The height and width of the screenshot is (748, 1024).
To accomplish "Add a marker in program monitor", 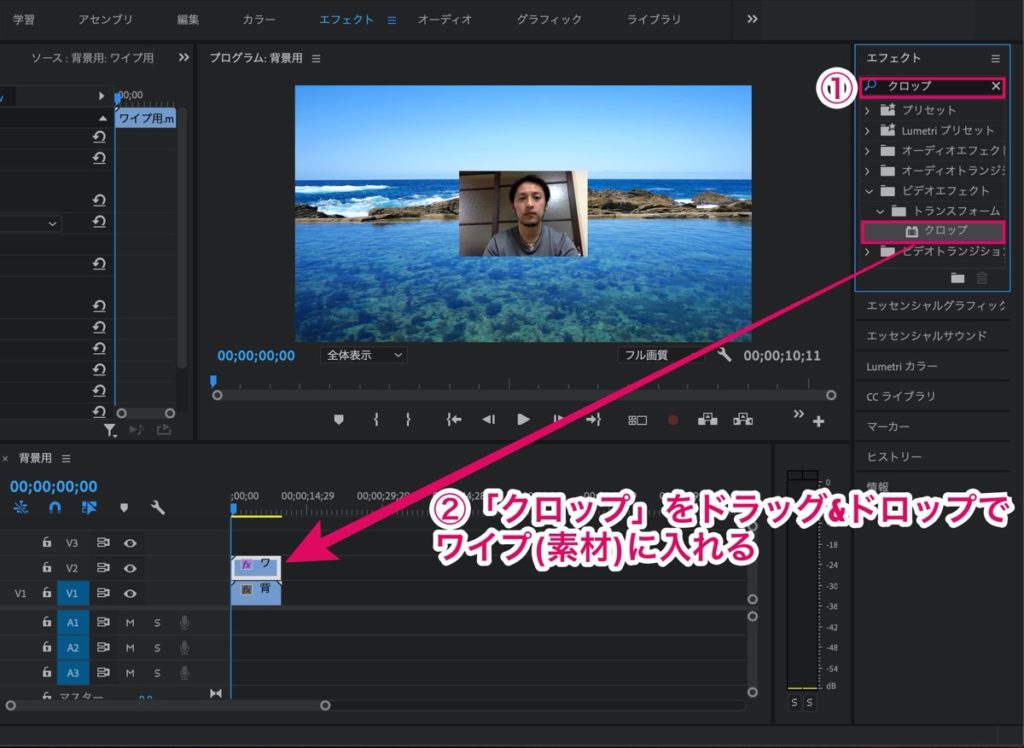I will [x=338, y=420].
